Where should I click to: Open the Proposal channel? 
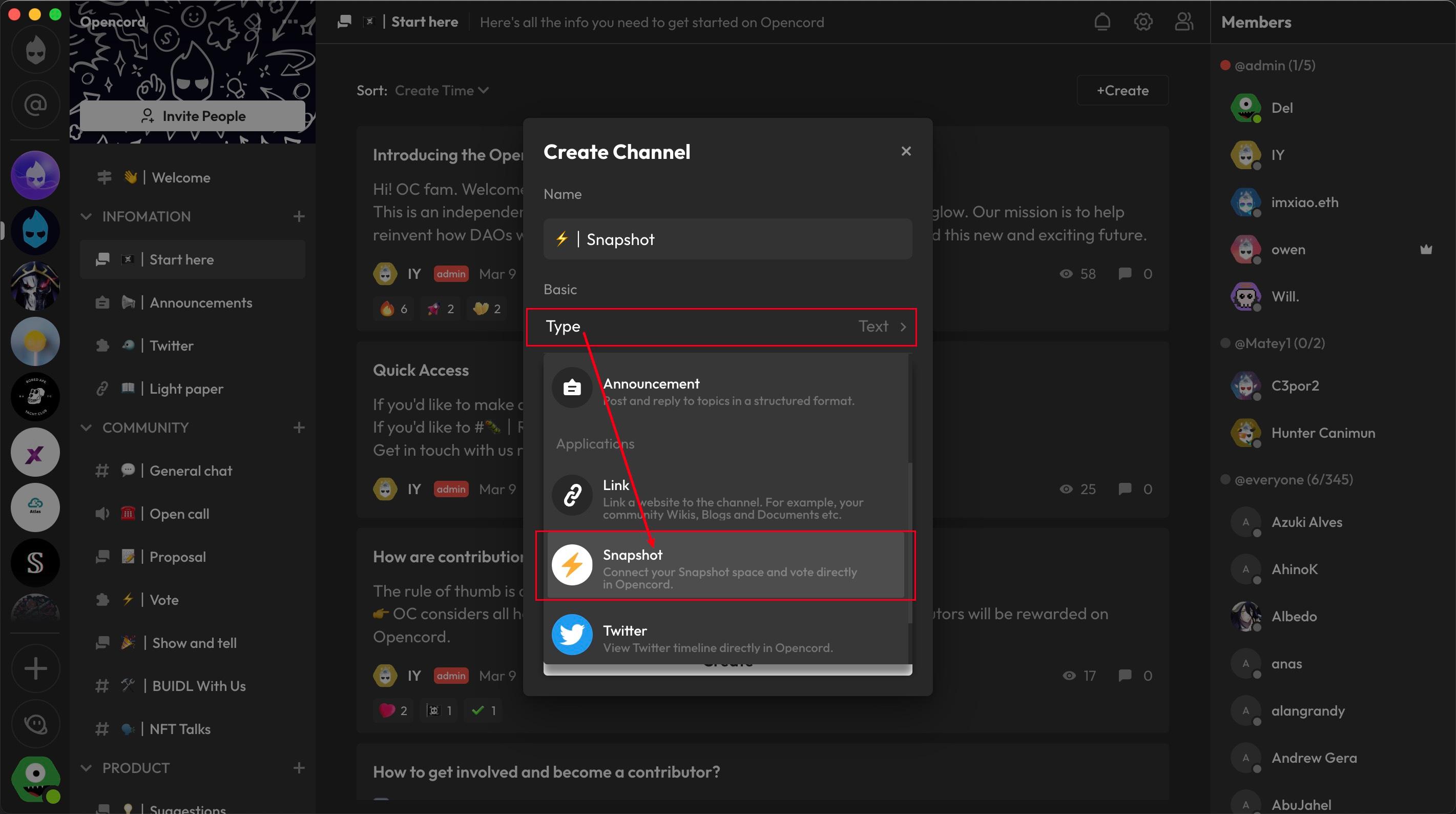click(193, 557)
